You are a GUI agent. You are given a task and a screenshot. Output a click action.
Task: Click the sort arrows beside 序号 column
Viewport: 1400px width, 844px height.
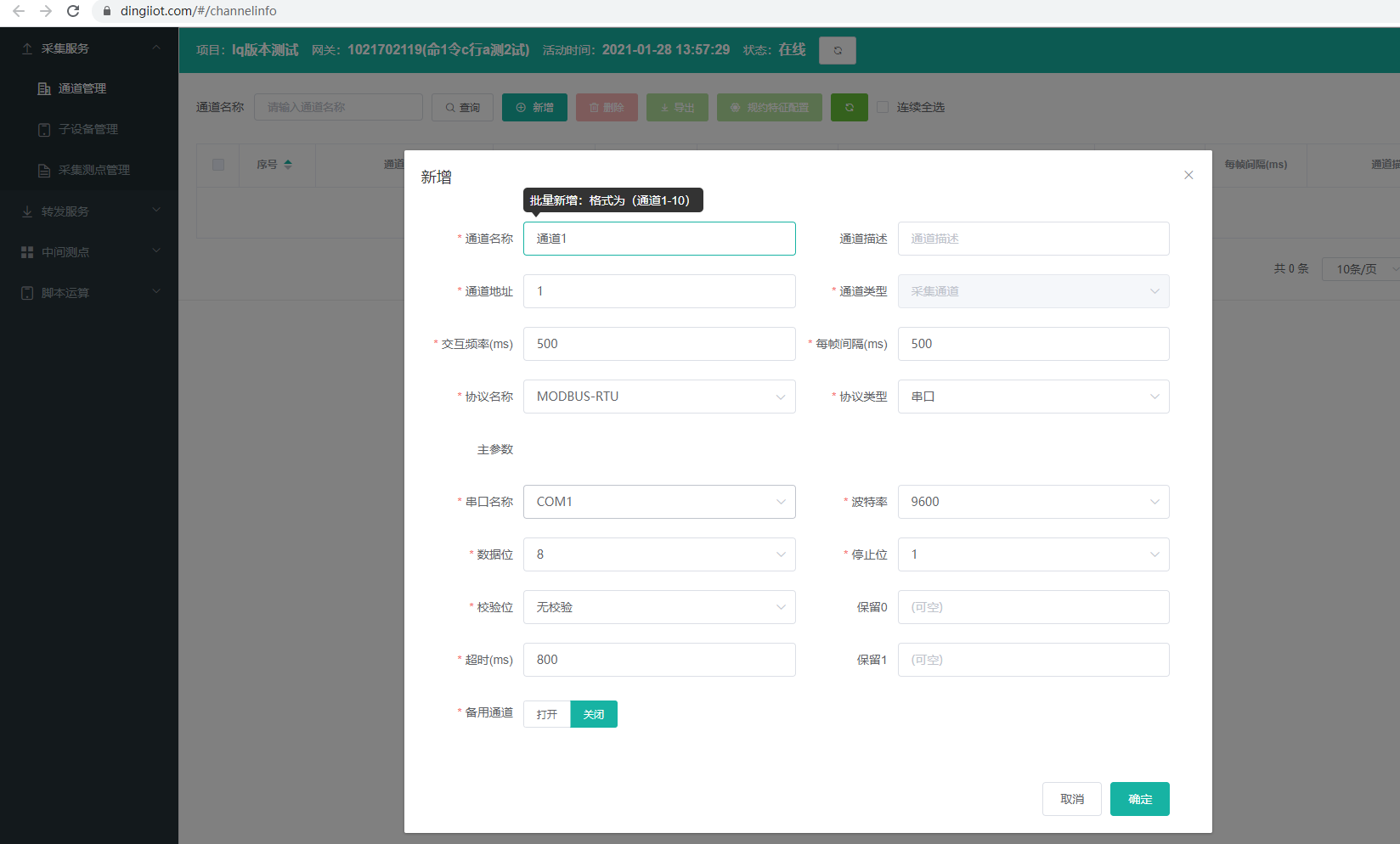(288, 165)
